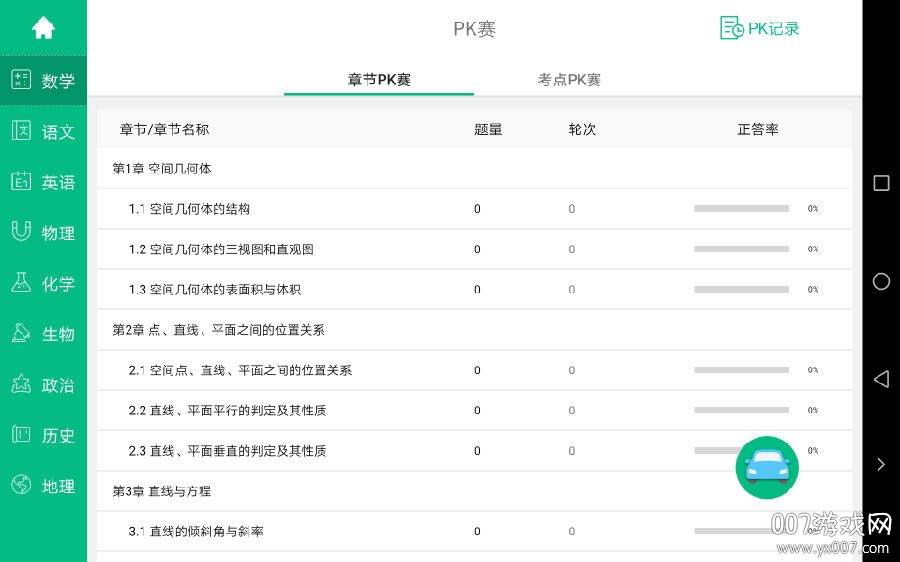
Task: Select the 章节PK赛 tab
Action: (x=379, y=79)
